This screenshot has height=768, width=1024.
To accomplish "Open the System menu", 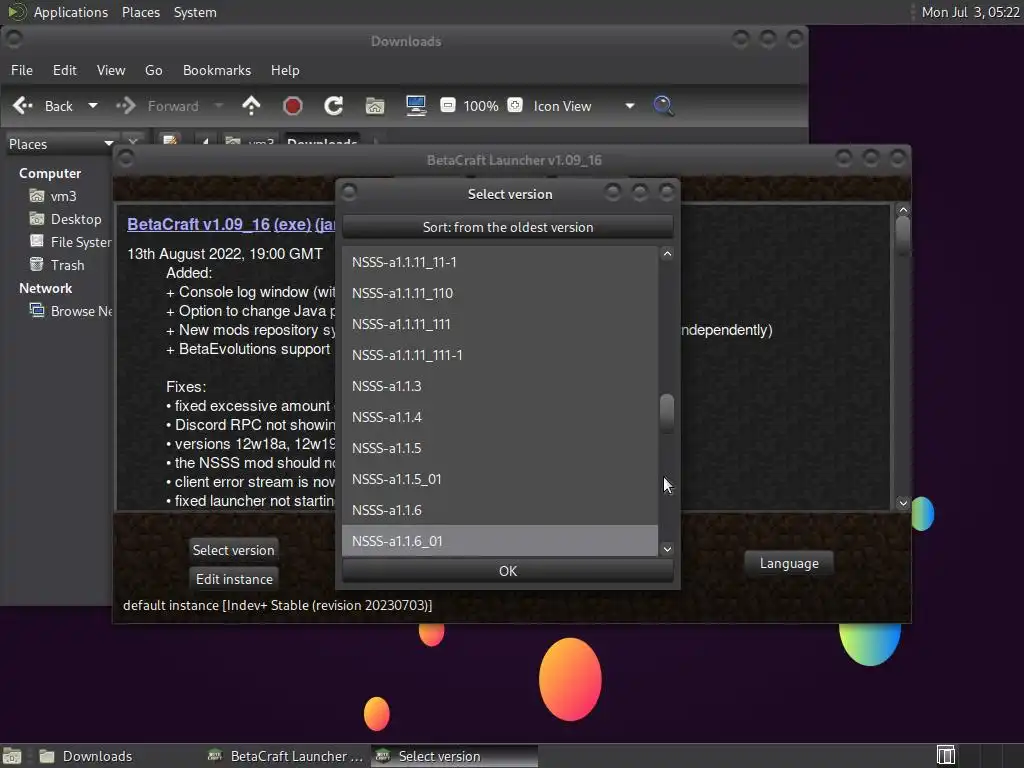I will coord(195,12).
